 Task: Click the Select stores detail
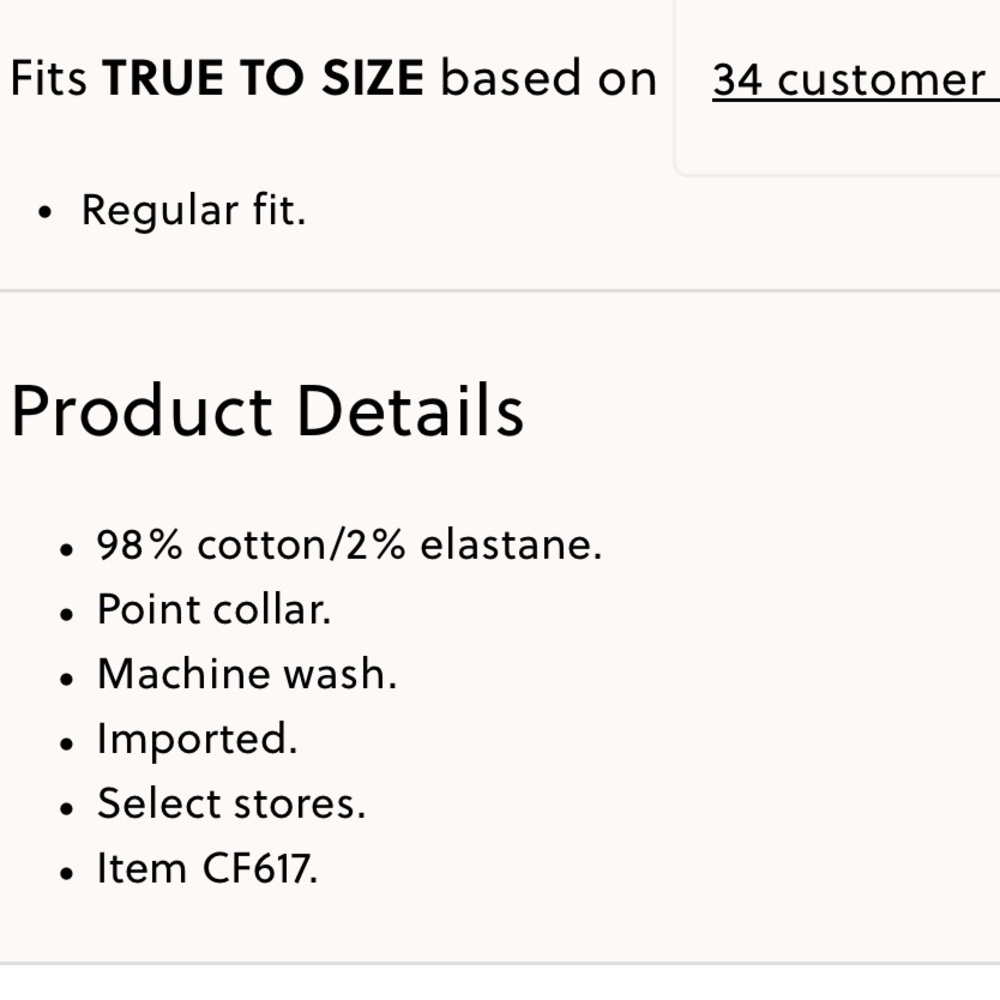(x=232, y=804)
